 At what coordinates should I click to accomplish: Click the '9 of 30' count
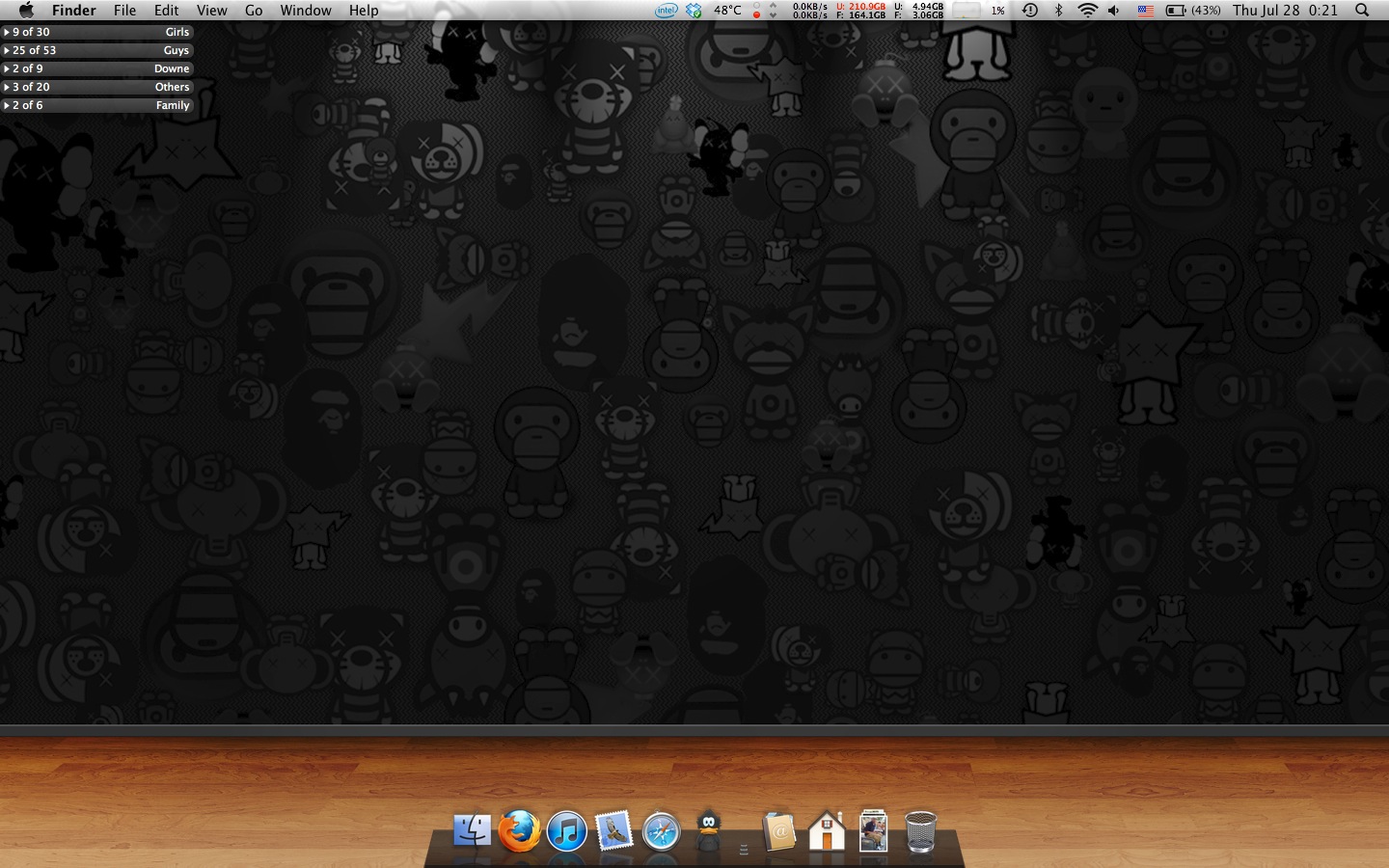[31, 32]
